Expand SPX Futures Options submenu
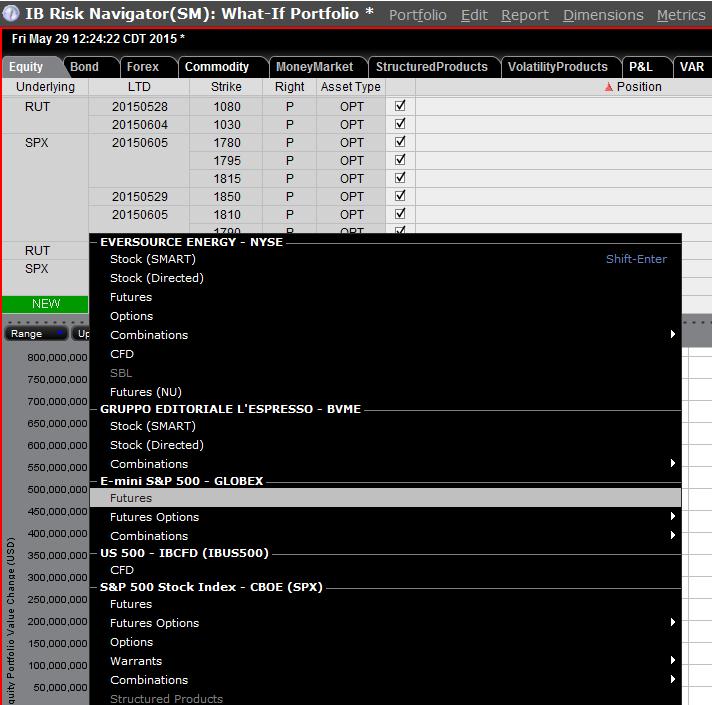This screenshot has height=705, width=712. coord(672,623)
